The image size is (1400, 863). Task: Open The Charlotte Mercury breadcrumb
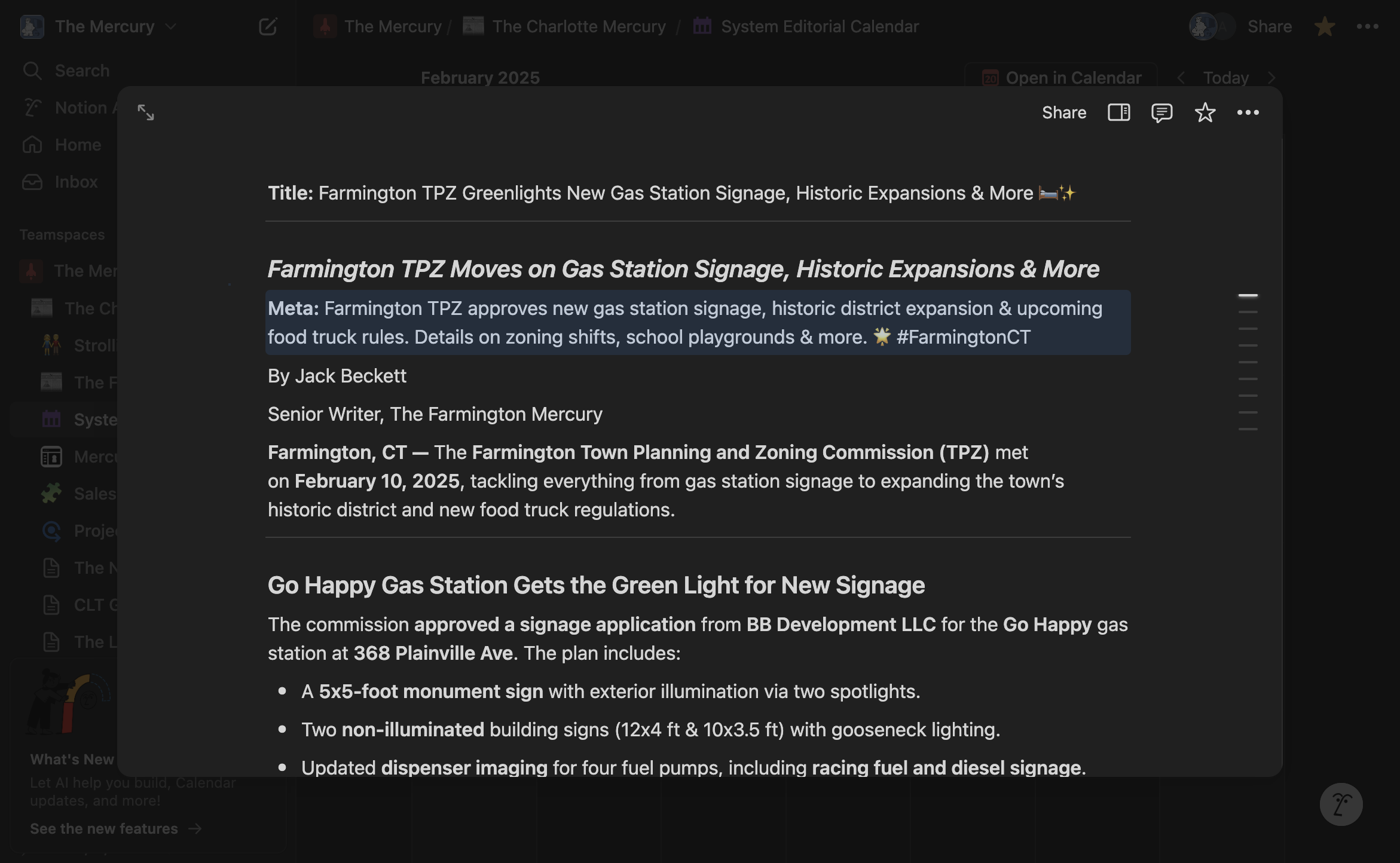(x=564, y=26)
